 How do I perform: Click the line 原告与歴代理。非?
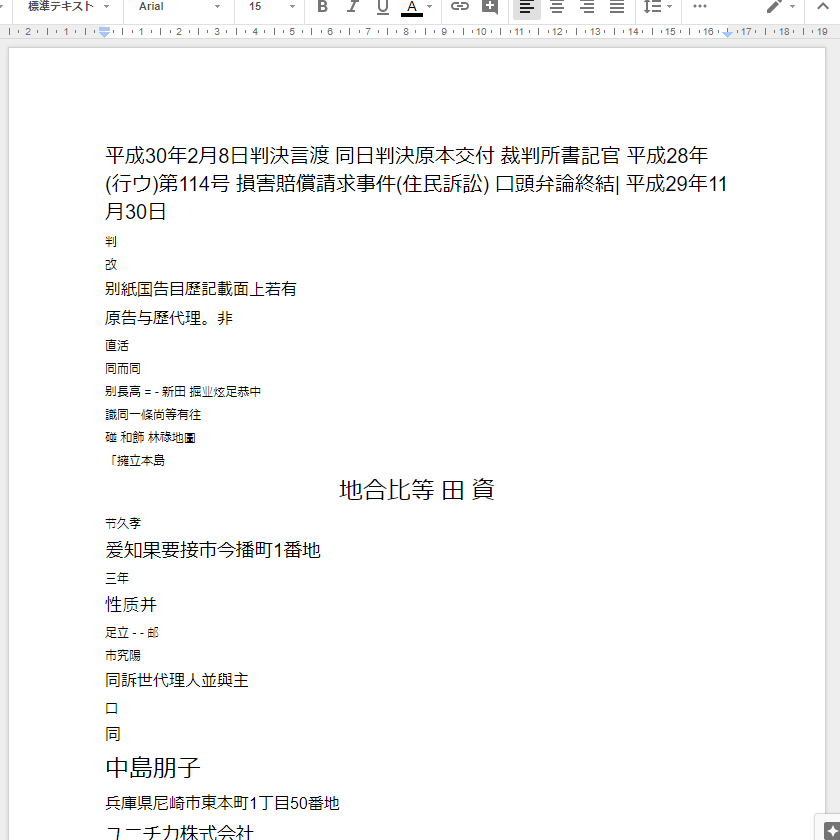tap(168, 318)
